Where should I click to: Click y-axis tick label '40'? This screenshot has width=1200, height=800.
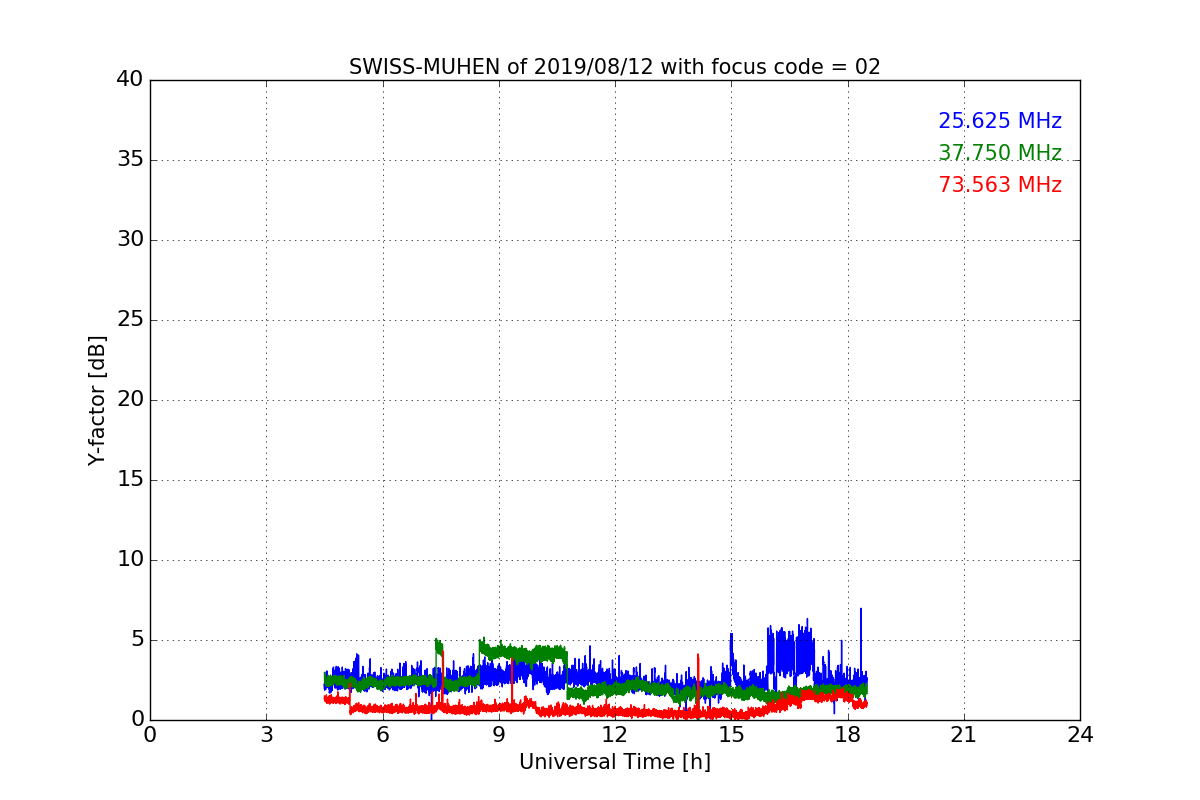tap(130, 79)
